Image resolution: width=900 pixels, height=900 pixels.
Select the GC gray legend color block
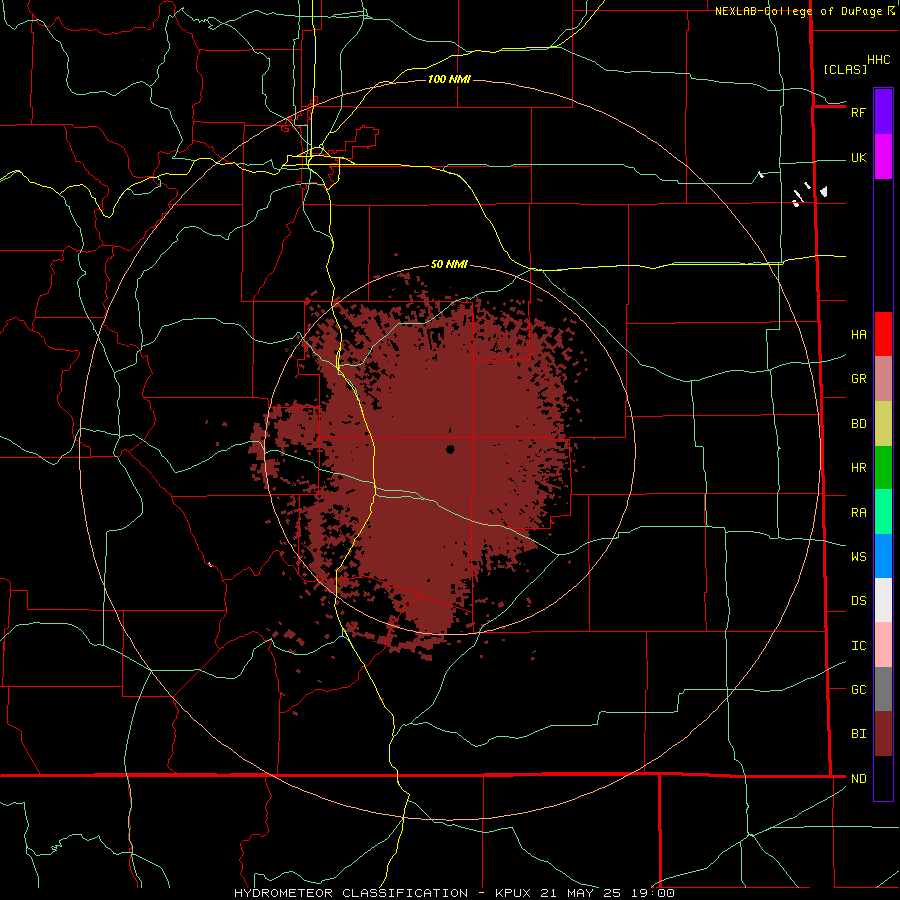tap(883, 689)
